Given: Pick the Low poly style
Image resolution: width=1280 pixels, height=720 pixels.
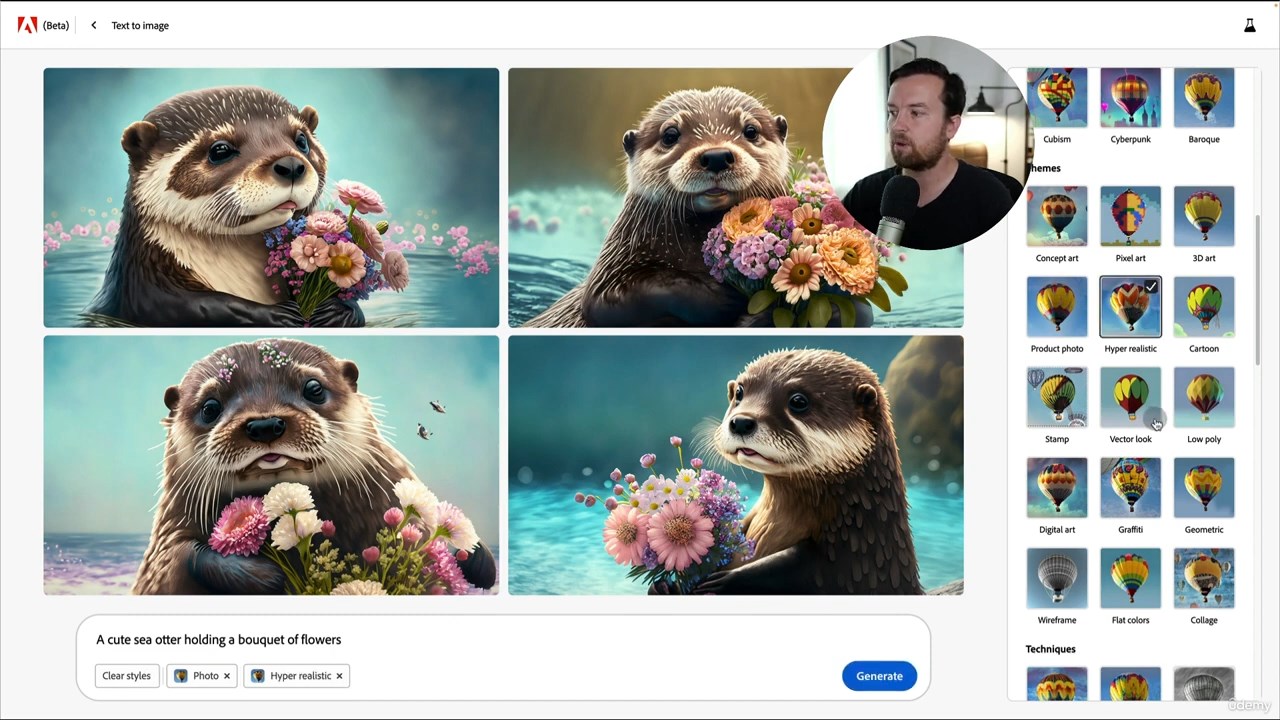Looking at the screenshot, I should (x=1203, y=397).
